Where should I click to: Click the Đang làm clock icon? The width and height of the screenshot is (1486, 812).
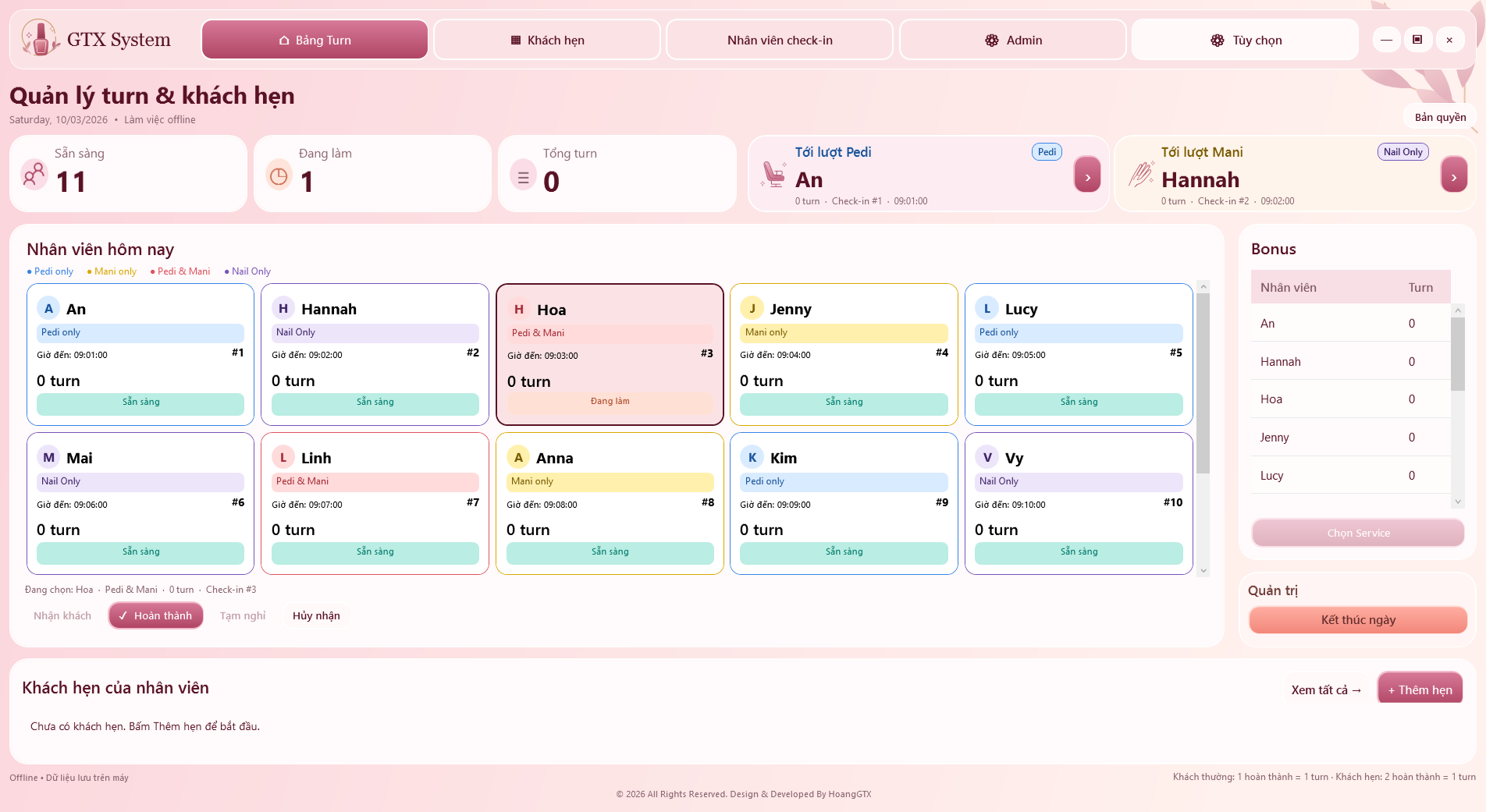point(279,176)
